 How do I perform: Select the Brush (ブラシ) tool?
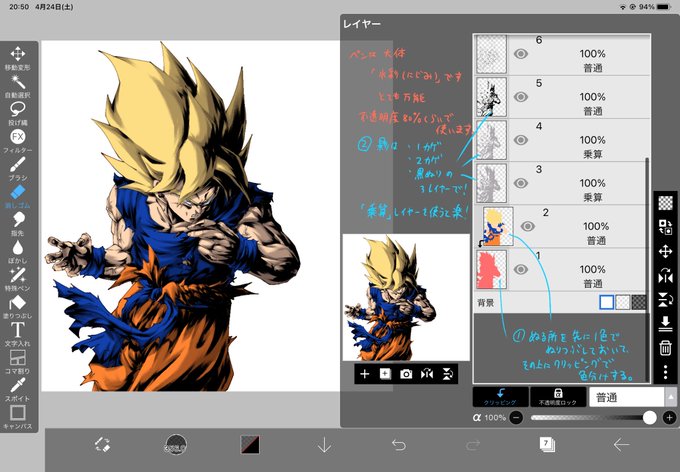coord(17,168)
